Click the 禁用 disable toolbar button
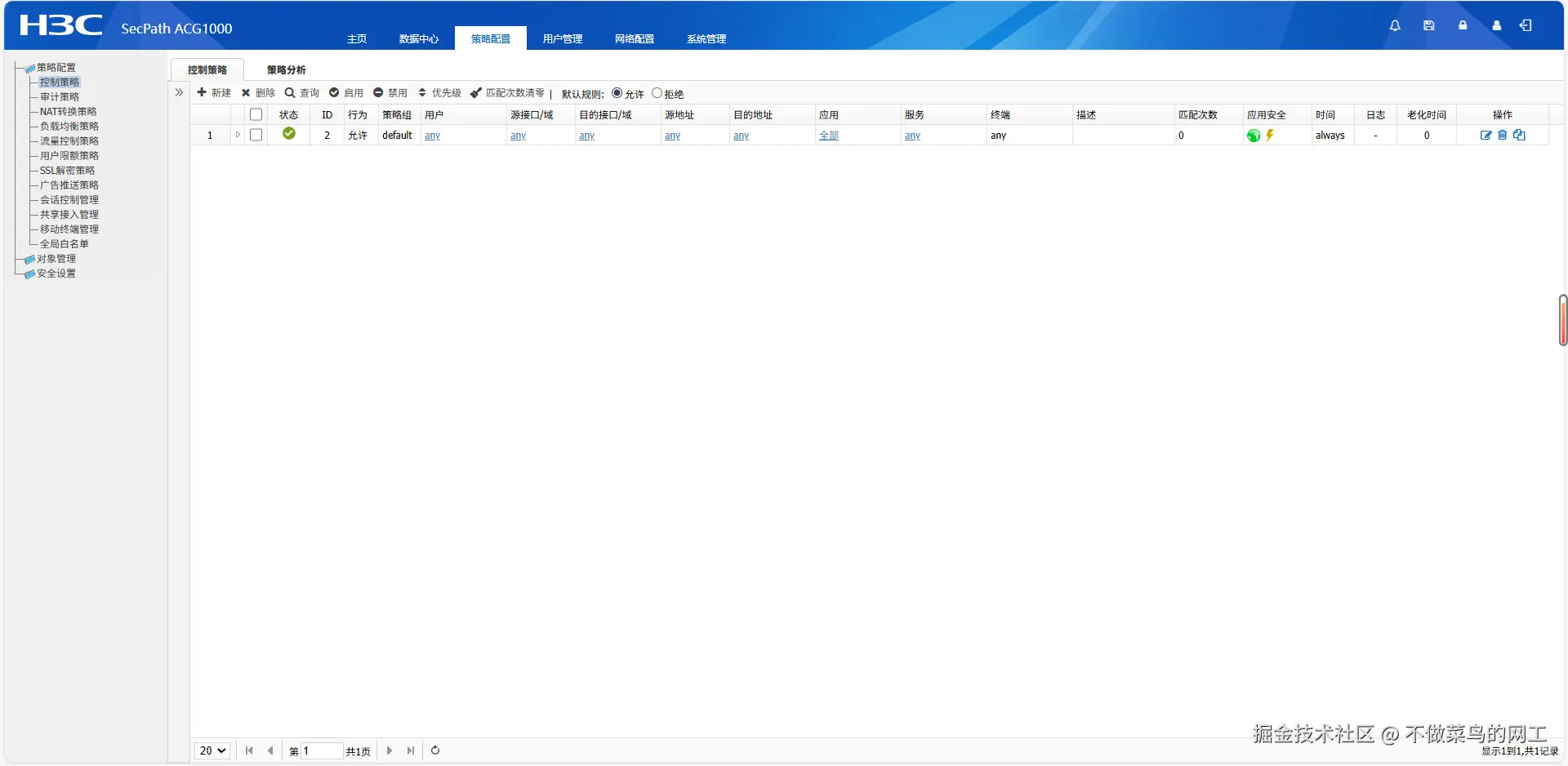 click(x=390, y=93)
